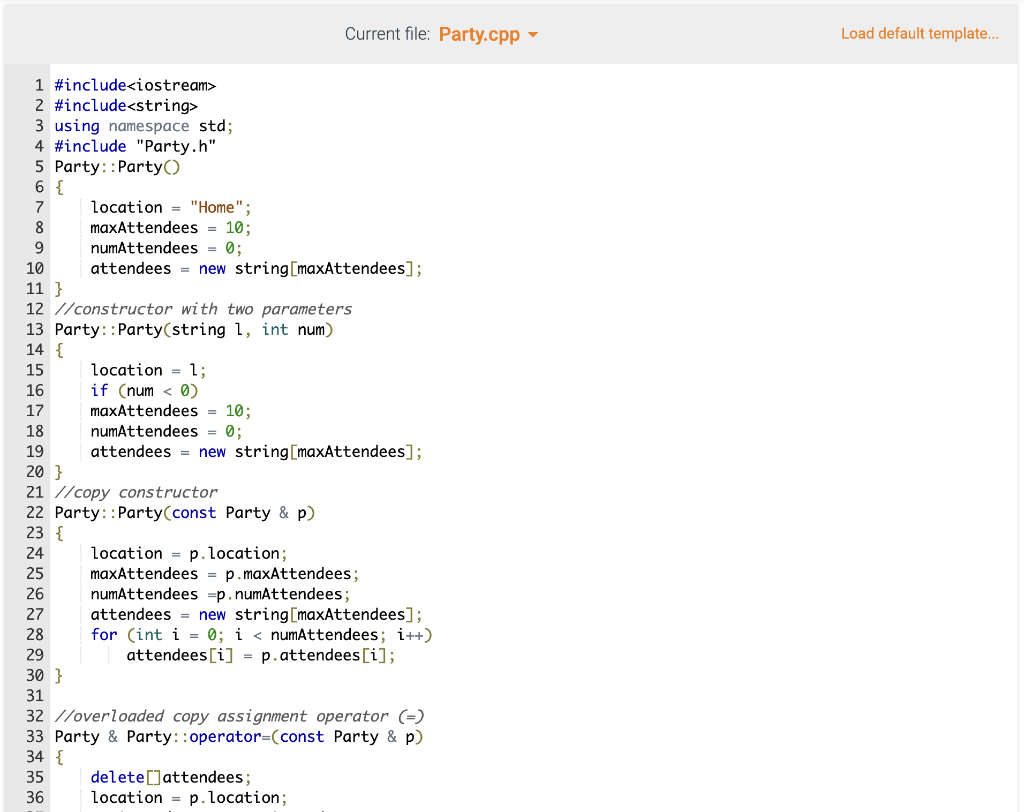1024x812 pixels.
Task: Click the include Party.h directive
Action: point(136,146)
